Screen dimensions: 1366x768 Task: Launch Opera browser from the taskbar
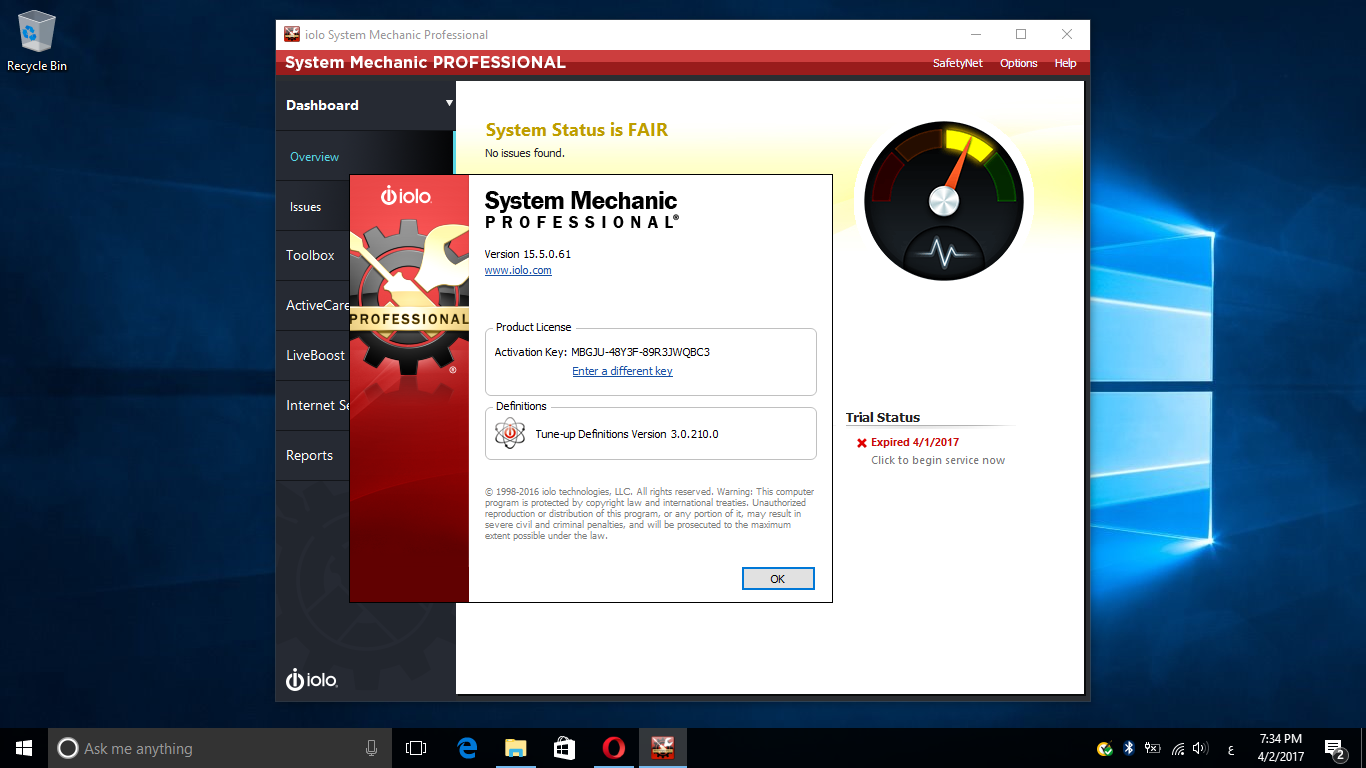614,748
